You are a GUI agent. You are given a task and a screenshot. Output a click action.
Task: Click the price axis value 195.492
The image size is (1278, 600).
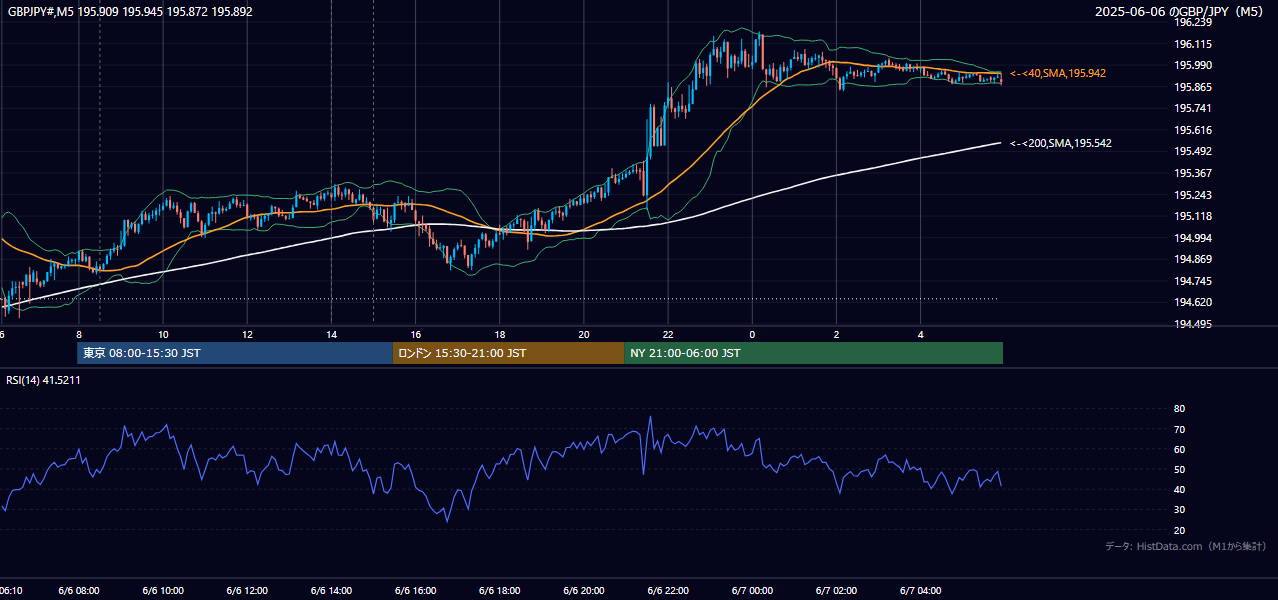(x=1193, y=152)
